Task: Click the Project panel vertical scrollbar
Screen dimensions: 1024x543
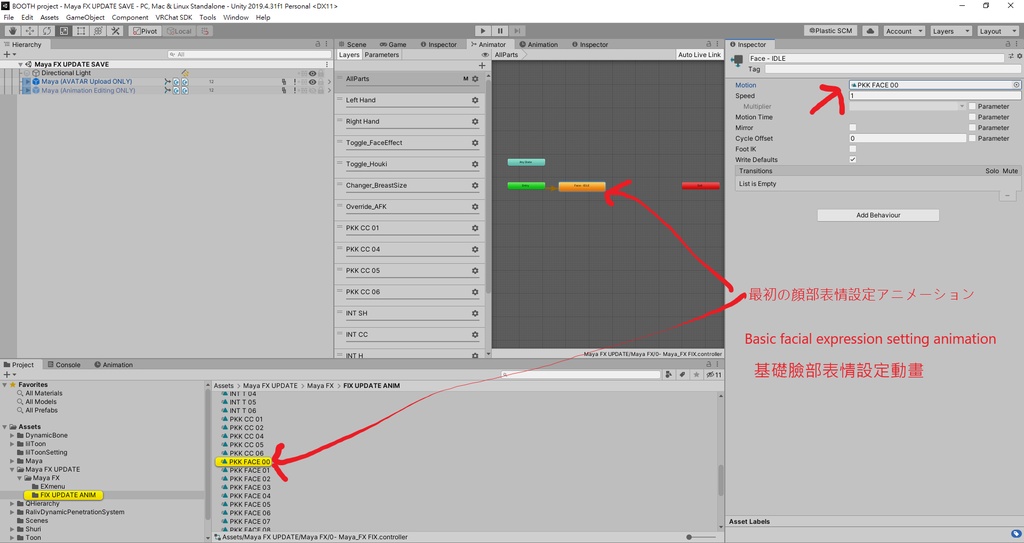Action: point(721,480)
